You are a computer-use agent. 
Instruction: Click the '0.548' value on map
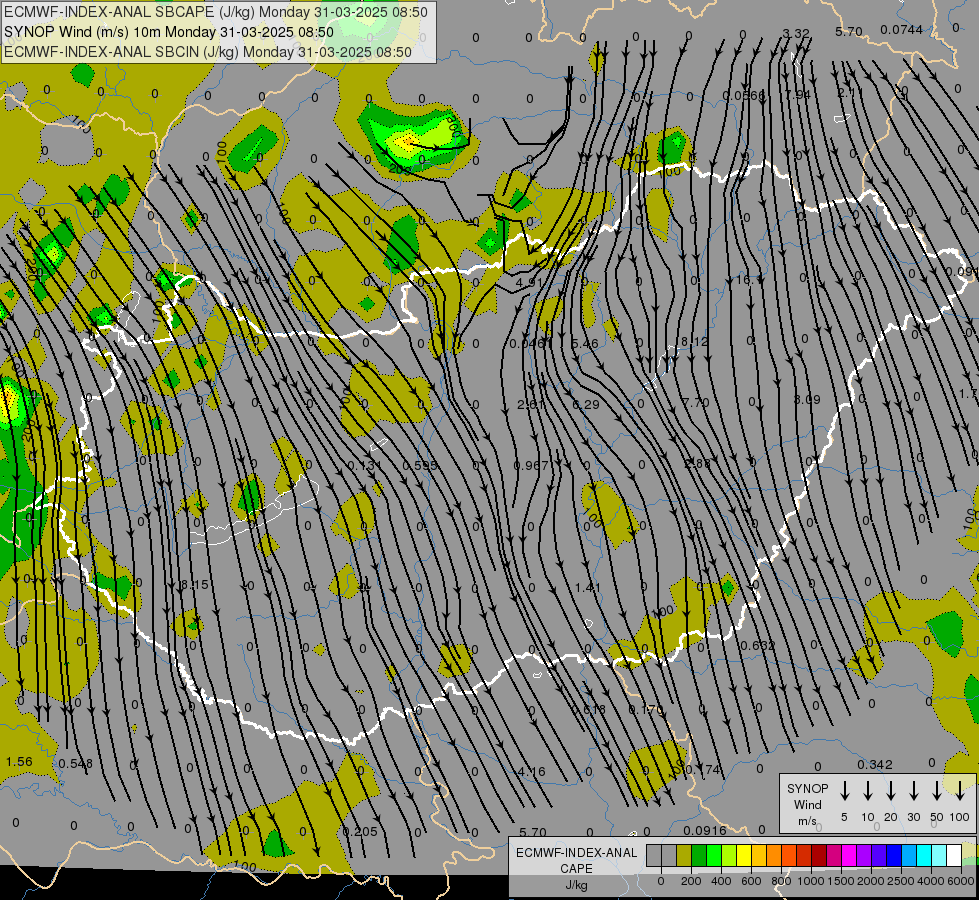76,764
